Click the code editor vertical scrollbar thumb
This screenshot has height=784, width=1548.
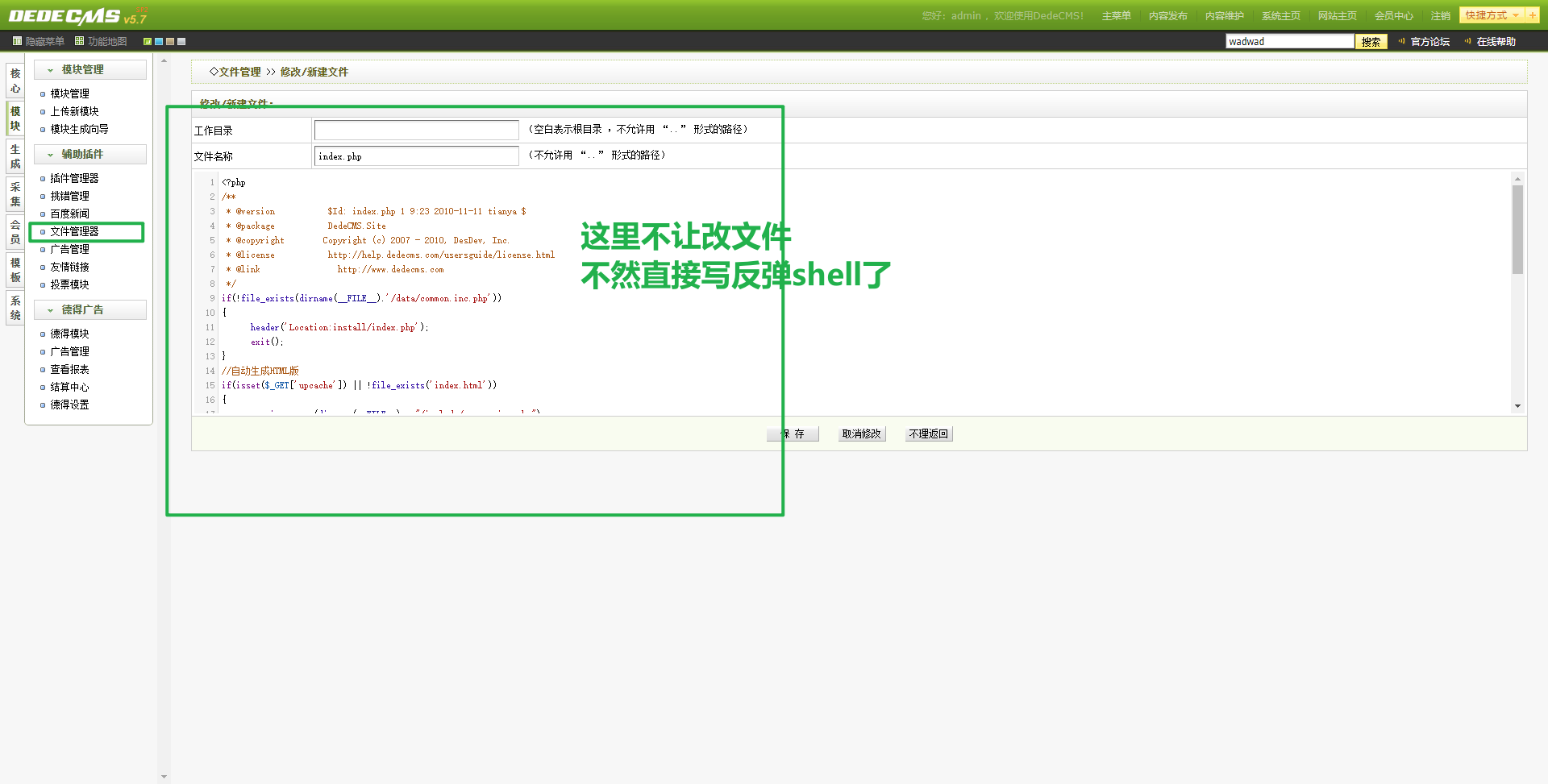(x=1517, y=230)
